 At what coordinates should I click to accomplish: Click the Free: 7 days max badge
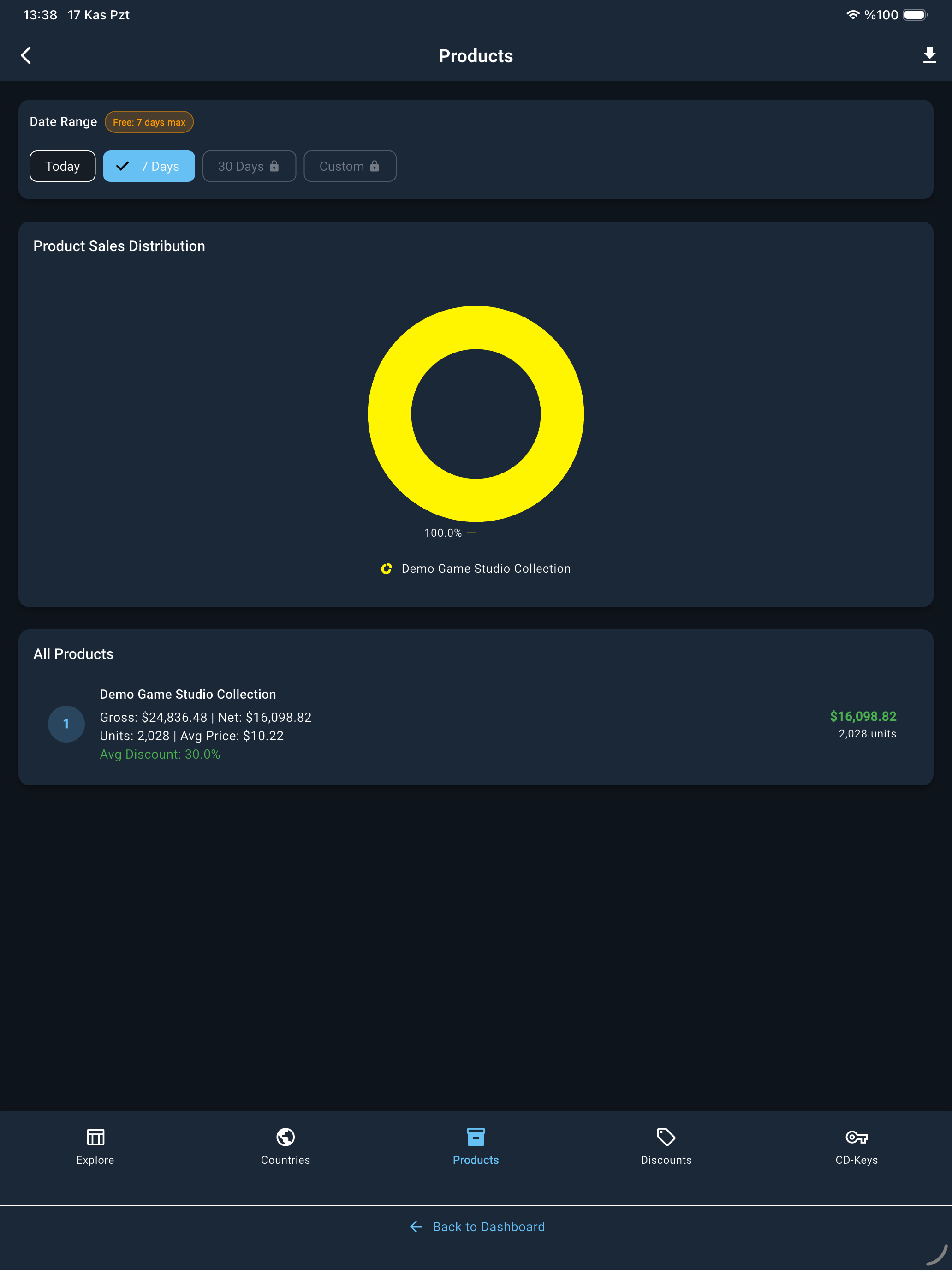pos(149,122)
